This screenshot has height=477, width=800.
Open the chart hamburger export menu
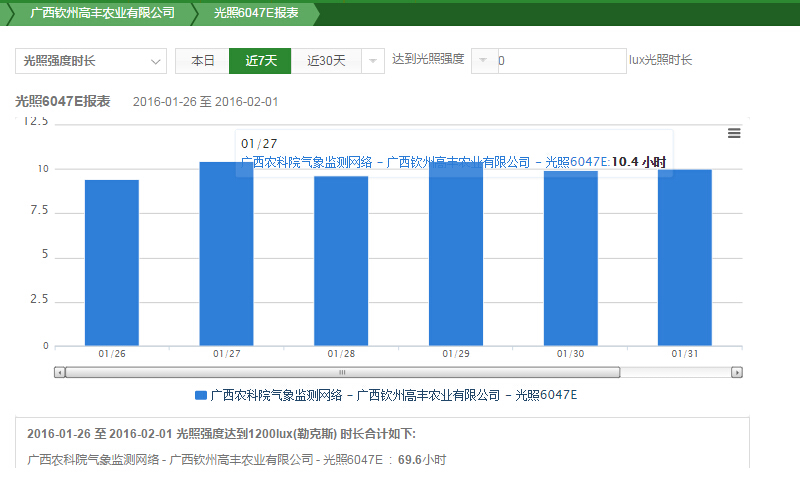click(734, 133)
